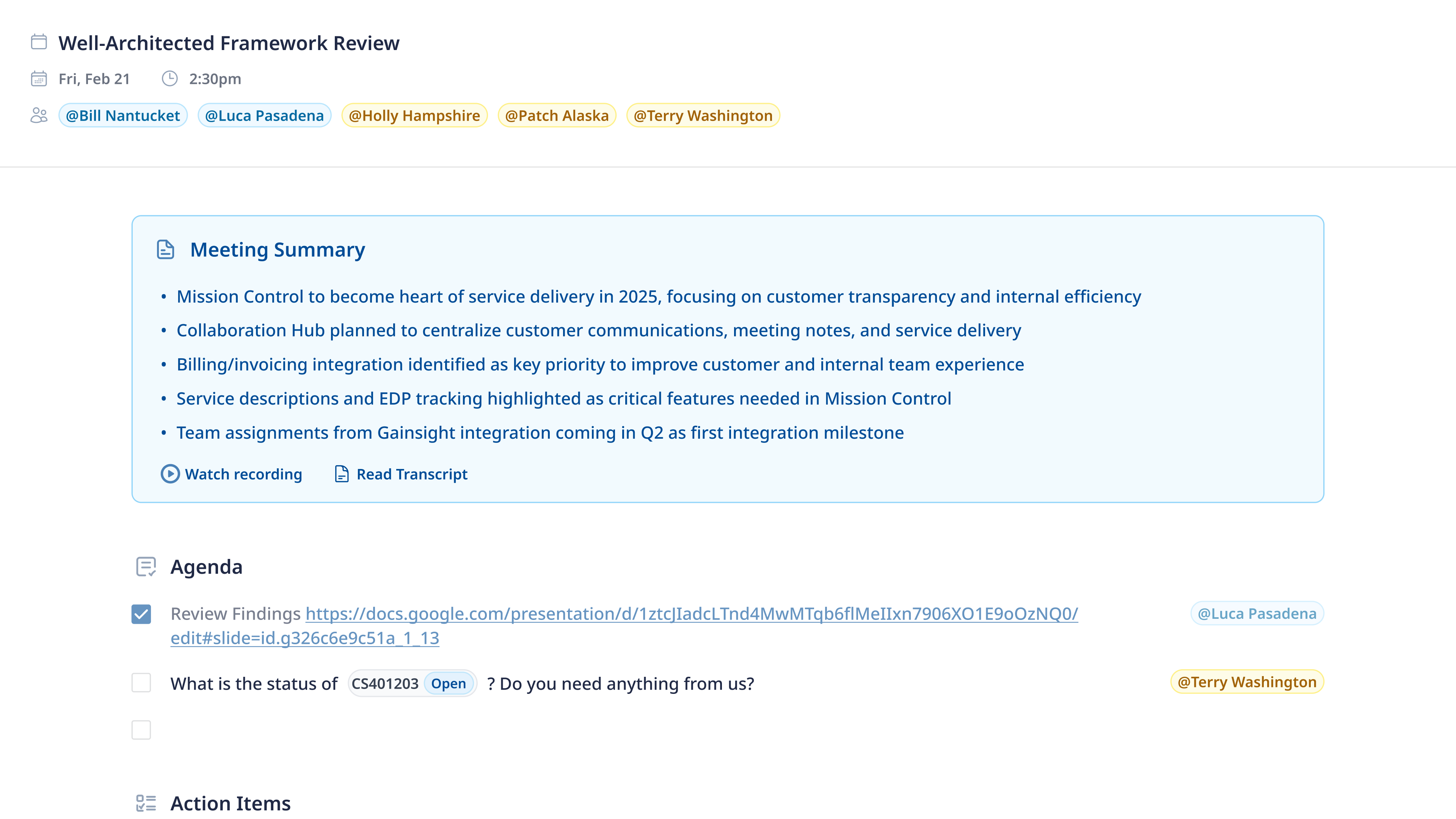
Task: Select the @Holly Hampshire attendee chip
Action: click(414, 115)
